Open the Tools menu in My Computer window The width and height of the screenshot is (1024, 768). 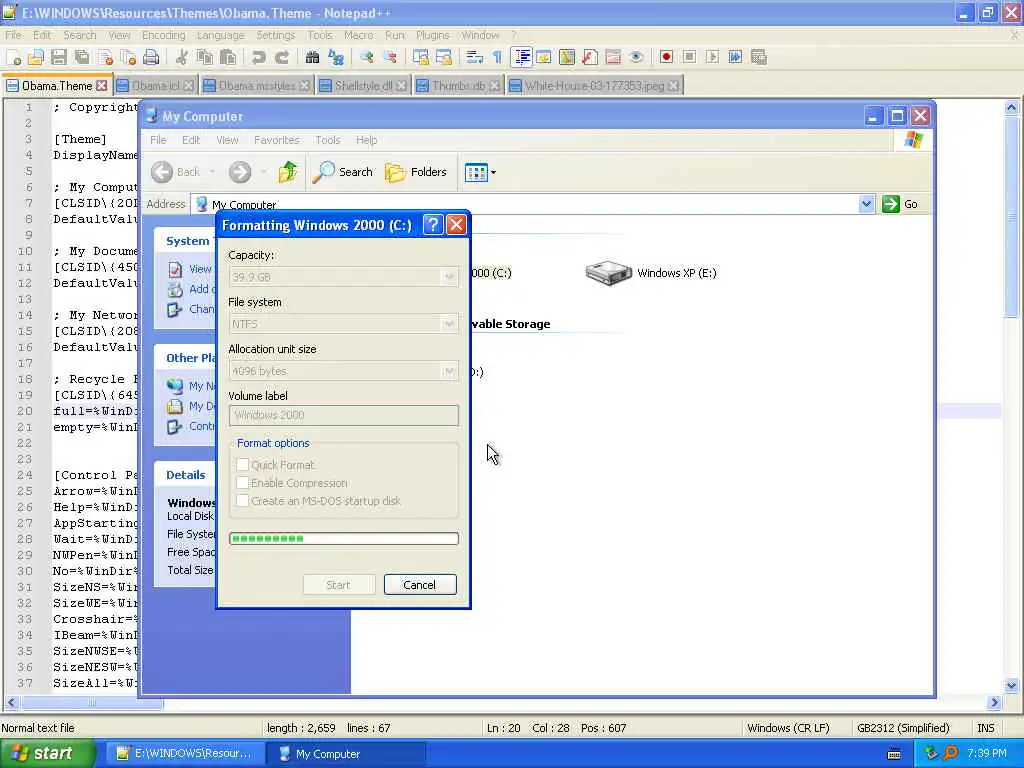coord(328,140)
